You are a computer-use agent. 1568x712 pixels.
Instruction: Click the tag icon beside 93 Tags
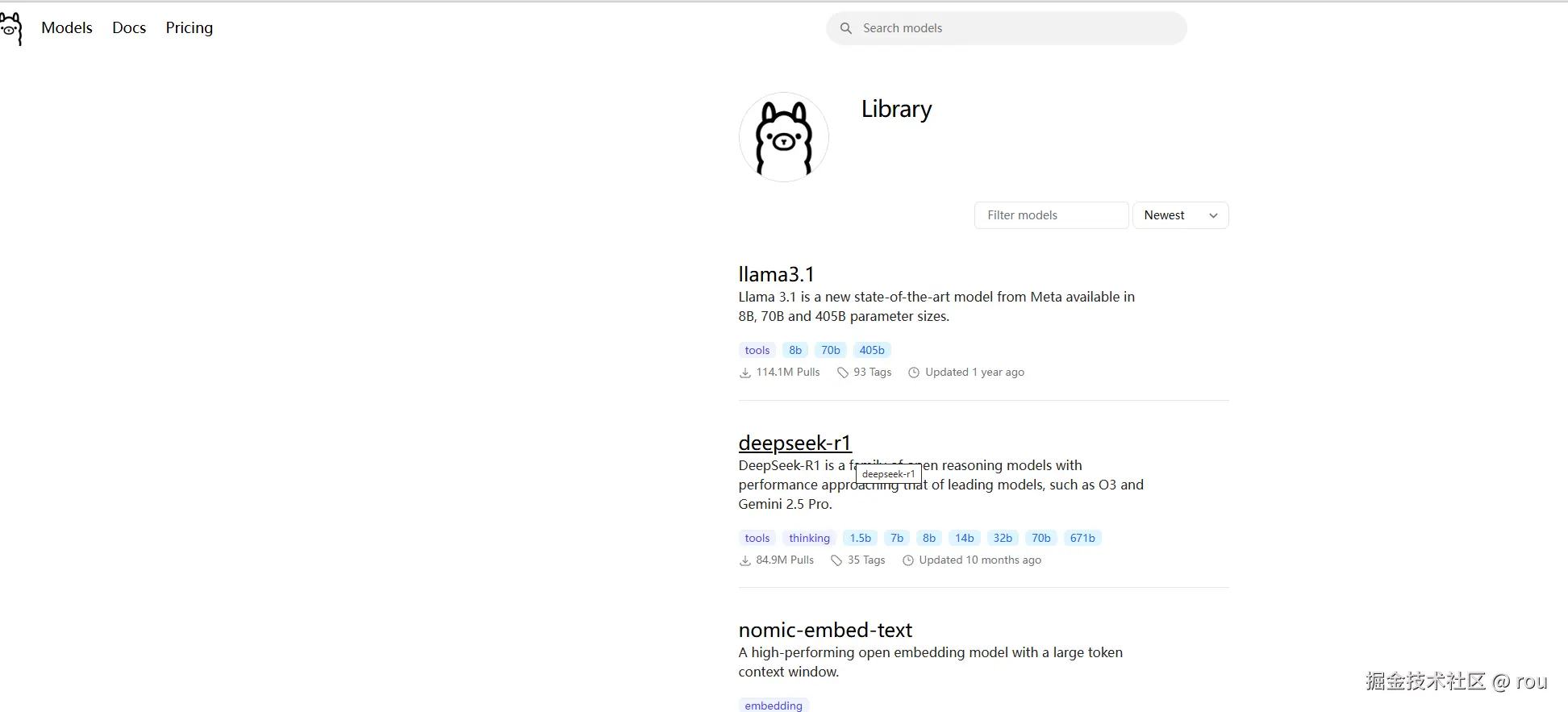[843, 373]
